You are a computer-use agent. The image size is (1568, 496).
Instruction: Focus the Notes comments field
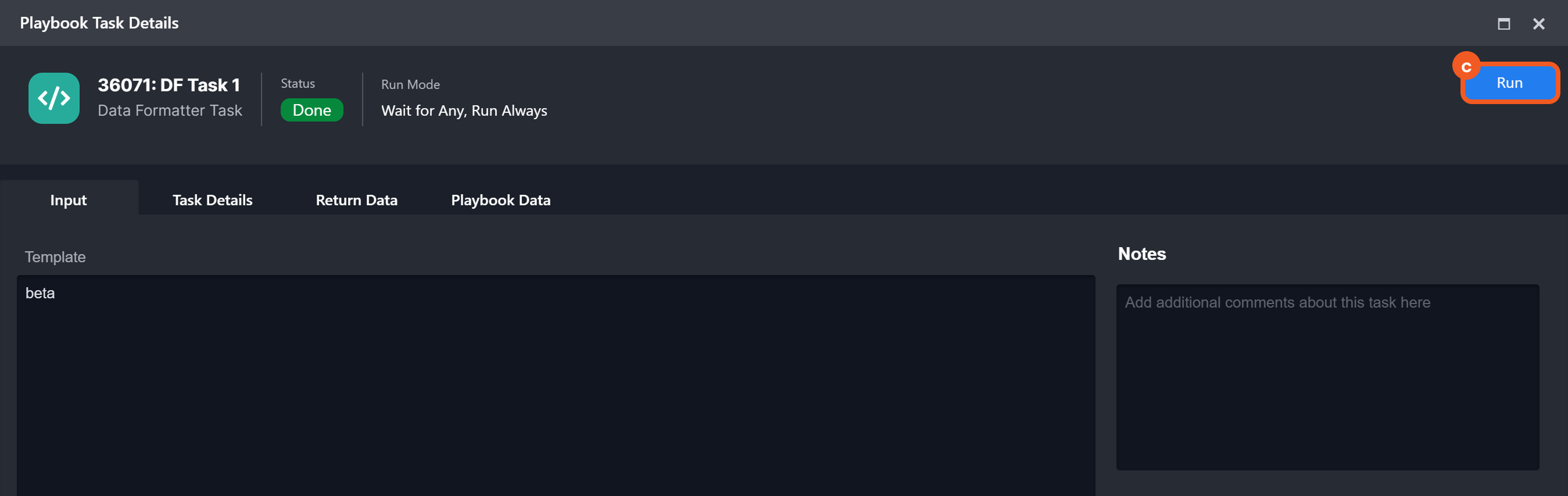[1327, 378]
